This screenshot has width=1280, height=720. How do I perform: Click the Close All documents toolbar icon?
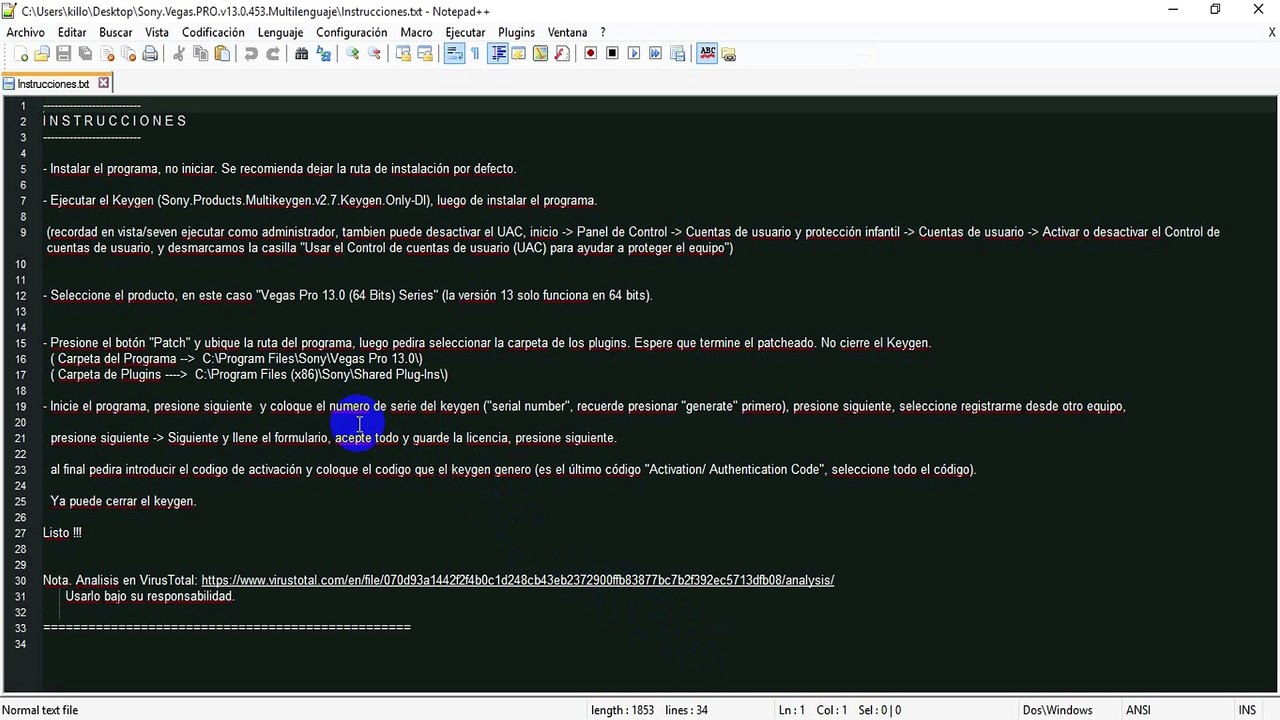pyautogui.click(x=128, y=54)
